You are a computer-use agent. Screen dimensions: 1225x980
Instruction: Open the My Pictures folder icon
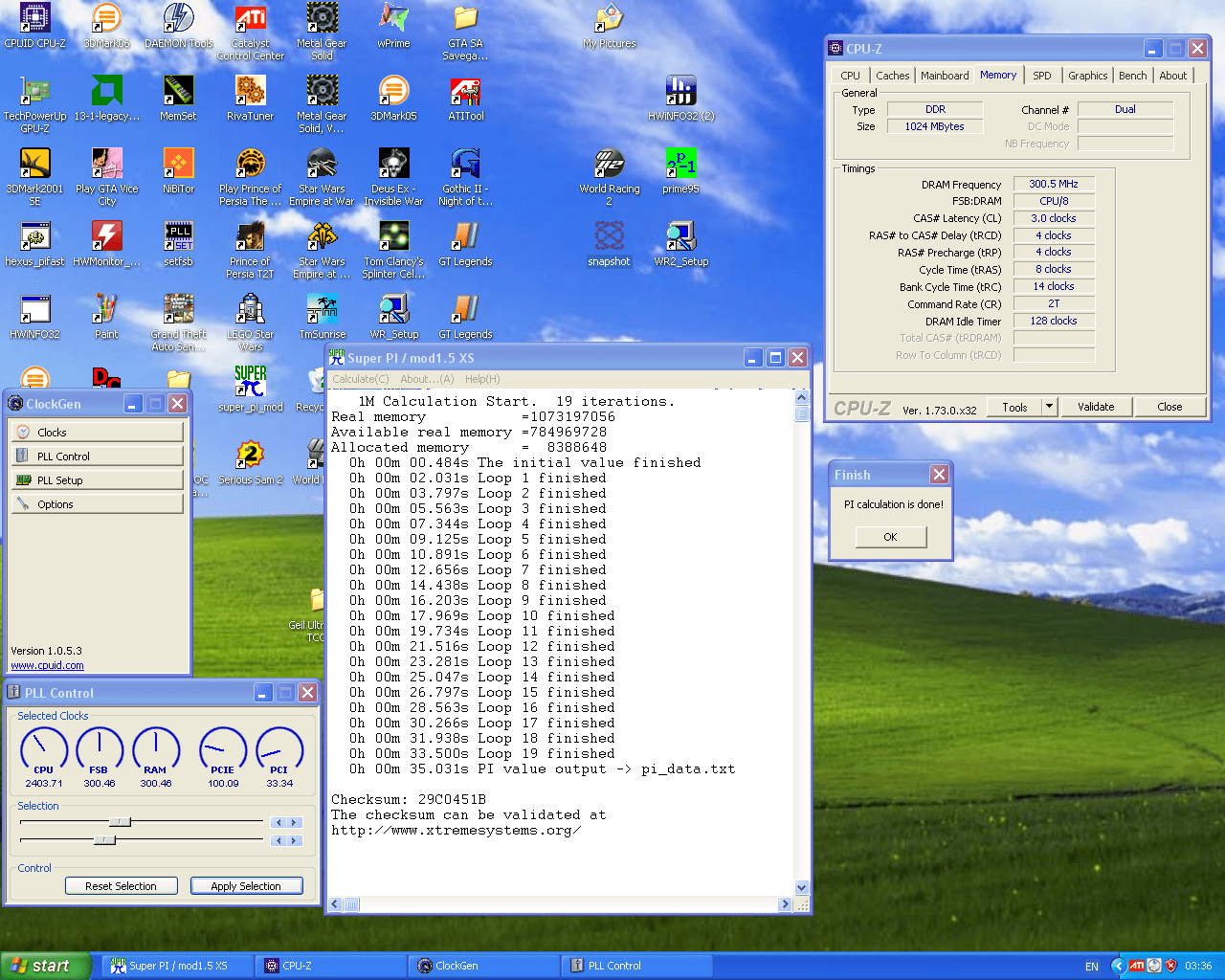pos(610,27)
